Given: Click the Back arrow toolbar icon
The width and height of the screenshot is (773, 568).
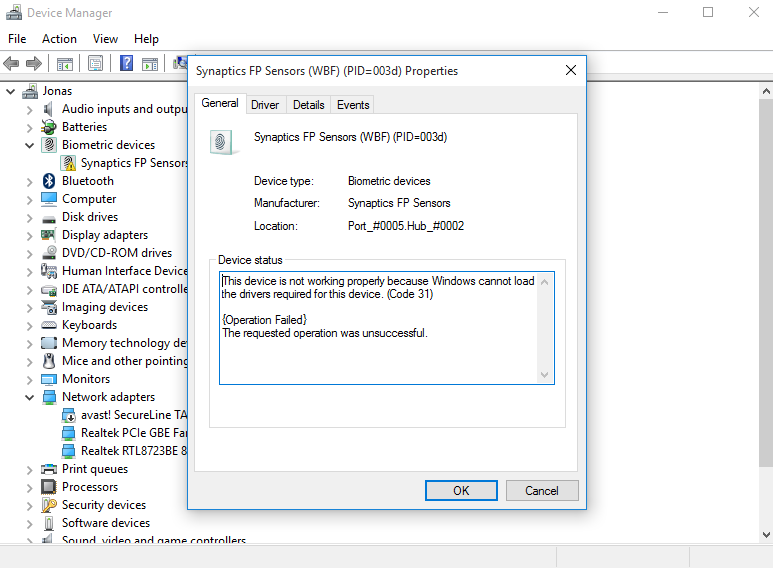Looking at the screenshot, I should pyautogui.click(x=11, y=63).
